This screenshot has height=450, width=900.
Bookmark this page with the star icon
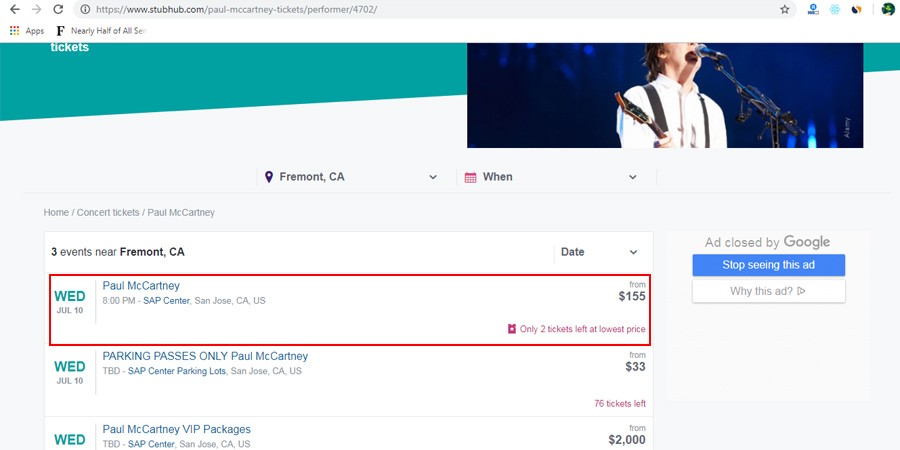tap(785, 9)
